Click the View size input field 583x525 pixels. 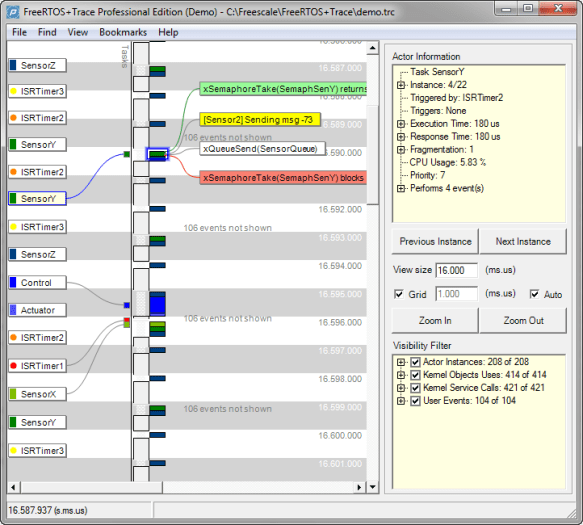[x=457, y=270]
